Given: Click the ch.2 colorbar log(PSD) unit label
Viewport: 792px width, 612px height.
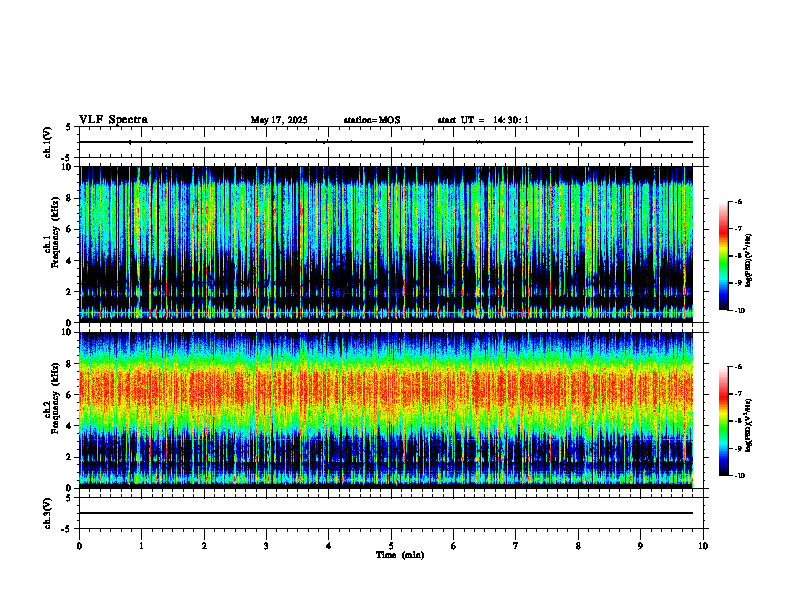Looking at the screenshot, I should [x=749, y=425].
